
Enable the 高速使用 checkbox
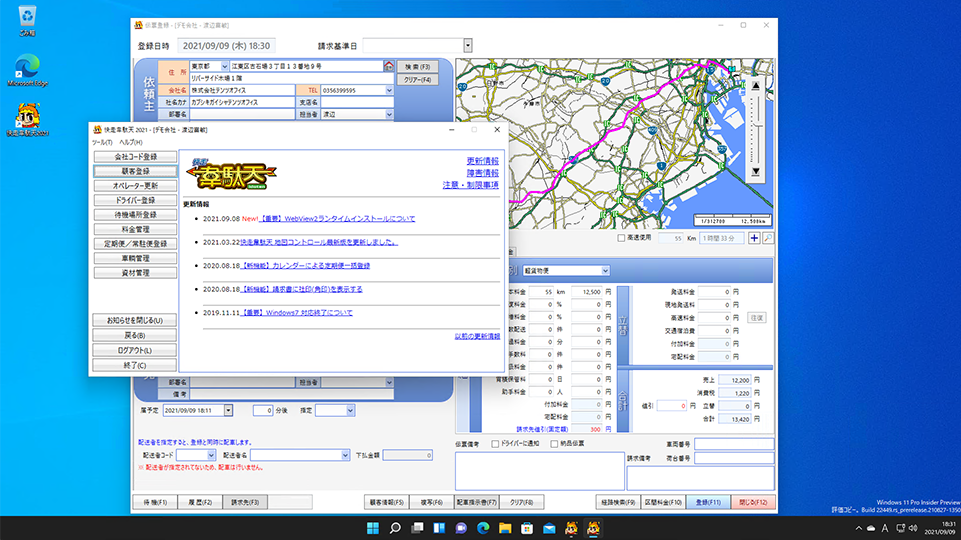point(621,239)
